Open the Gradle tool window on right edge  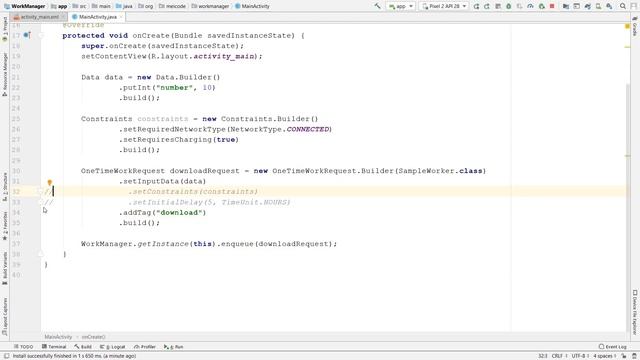tap(635, 26)
